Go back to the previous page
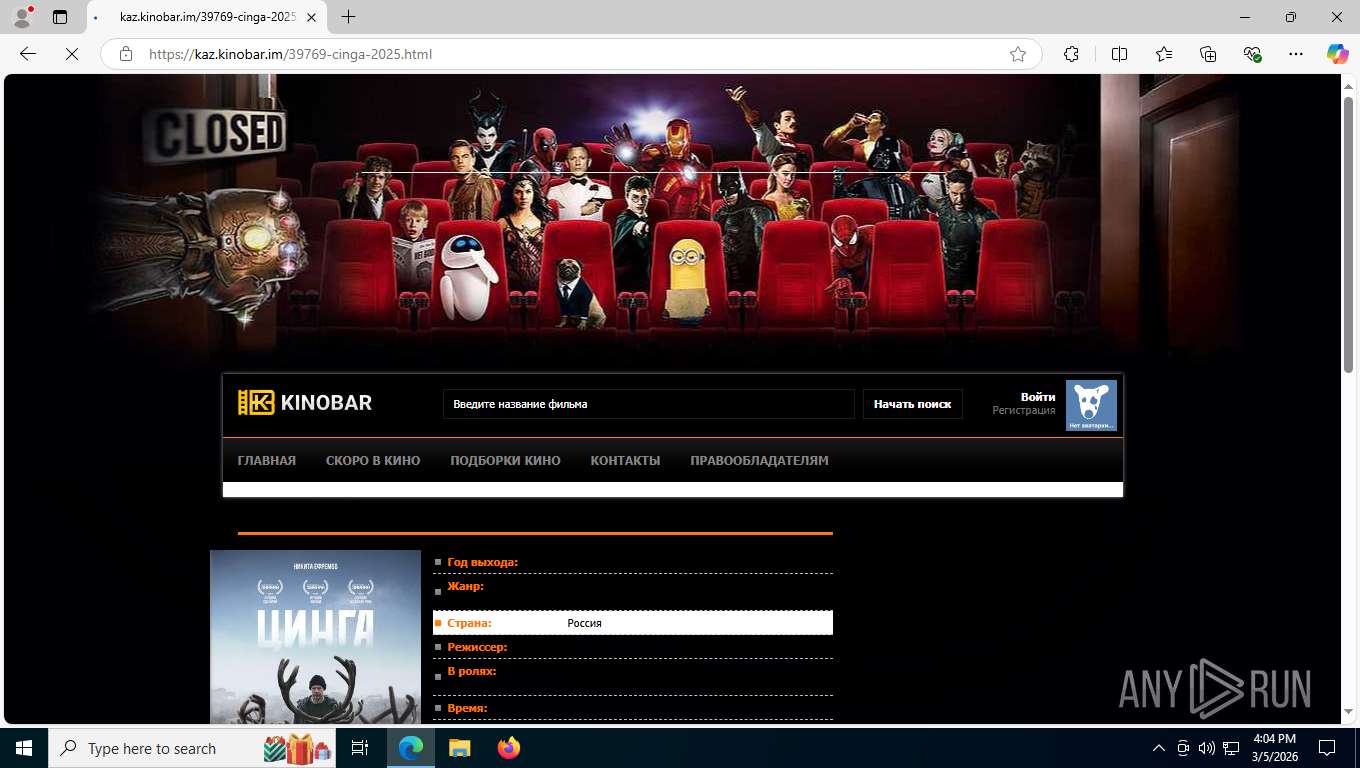 click(28, 54)
